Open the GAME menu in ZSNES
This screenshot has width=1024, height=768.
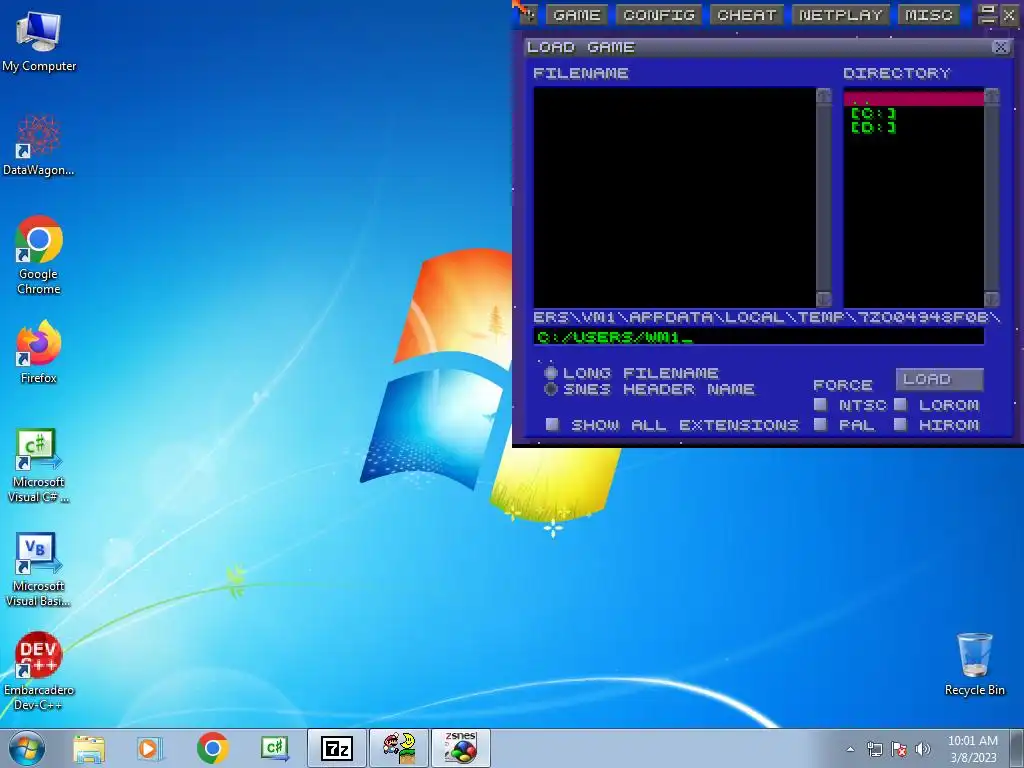pos(577,15)
